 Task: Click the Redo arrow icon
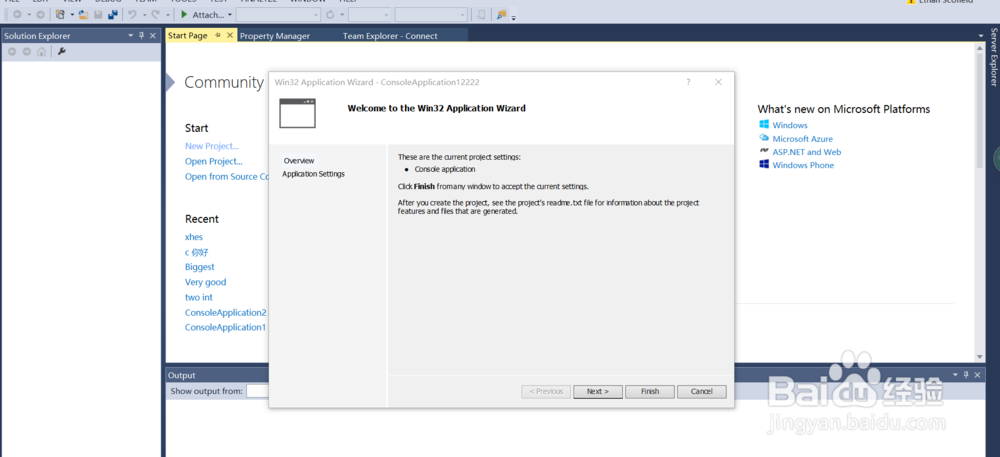pyautogui.click(x=155, y=15)
